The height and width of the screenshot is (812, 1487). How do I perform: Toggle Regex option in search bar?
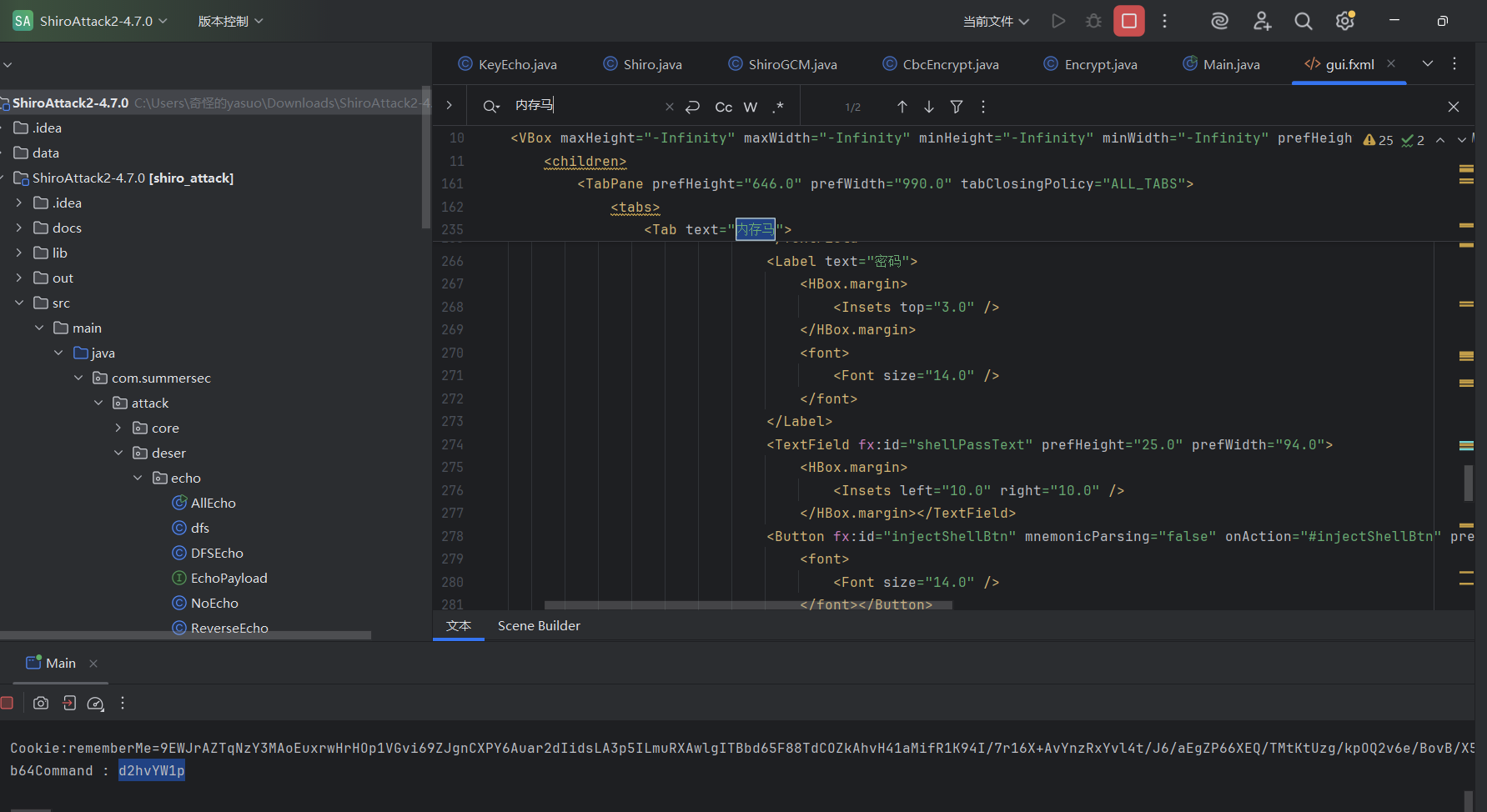778,107
